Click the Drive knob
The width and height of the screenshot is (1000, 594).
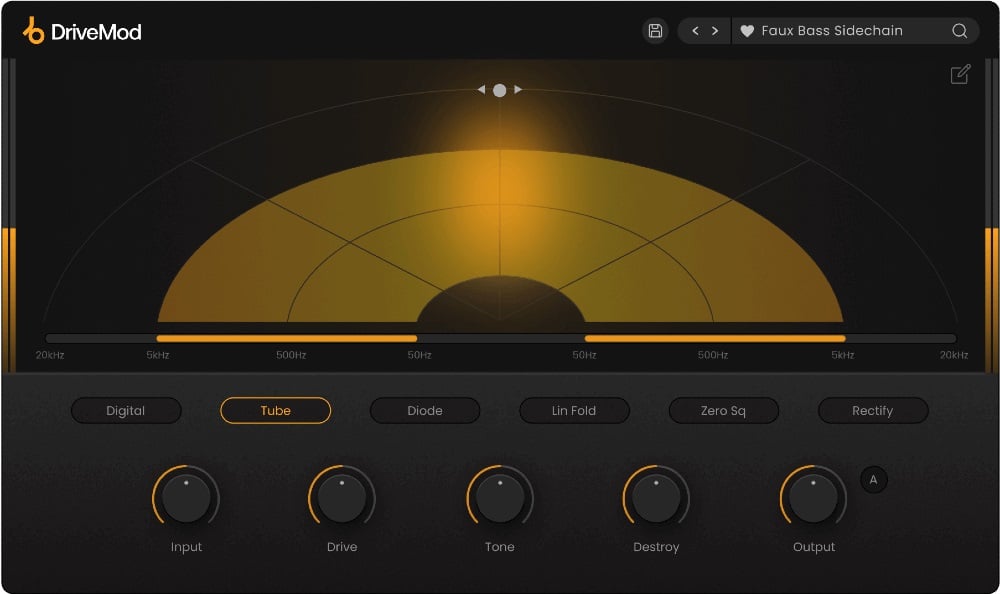342,498
